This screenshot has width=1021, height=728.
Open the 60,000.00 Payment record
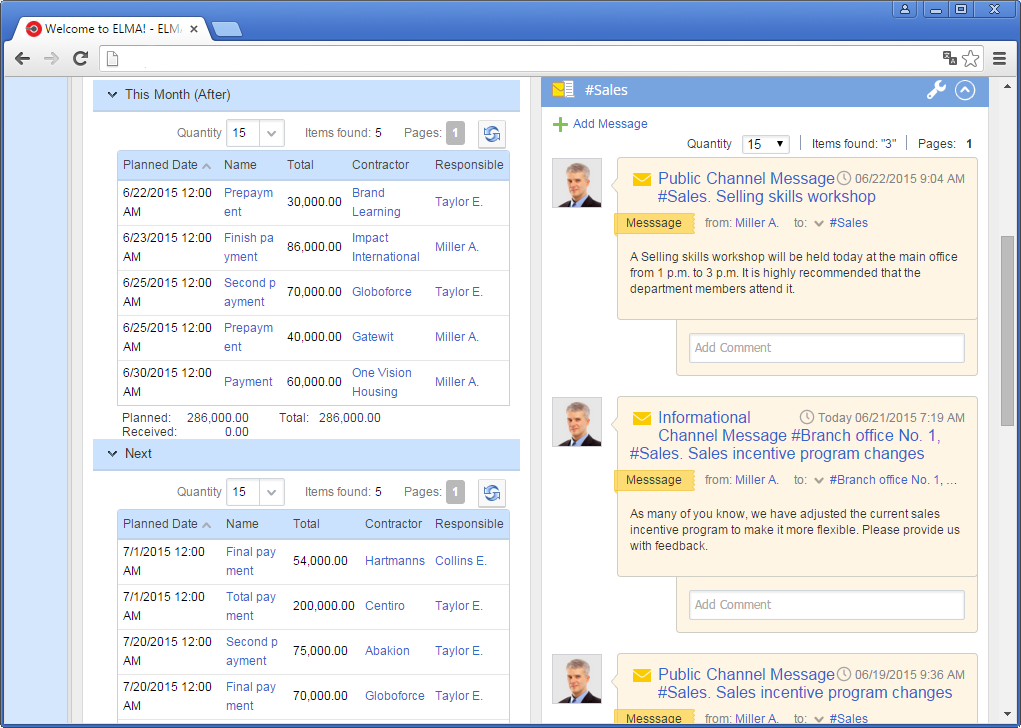(248, 382)
